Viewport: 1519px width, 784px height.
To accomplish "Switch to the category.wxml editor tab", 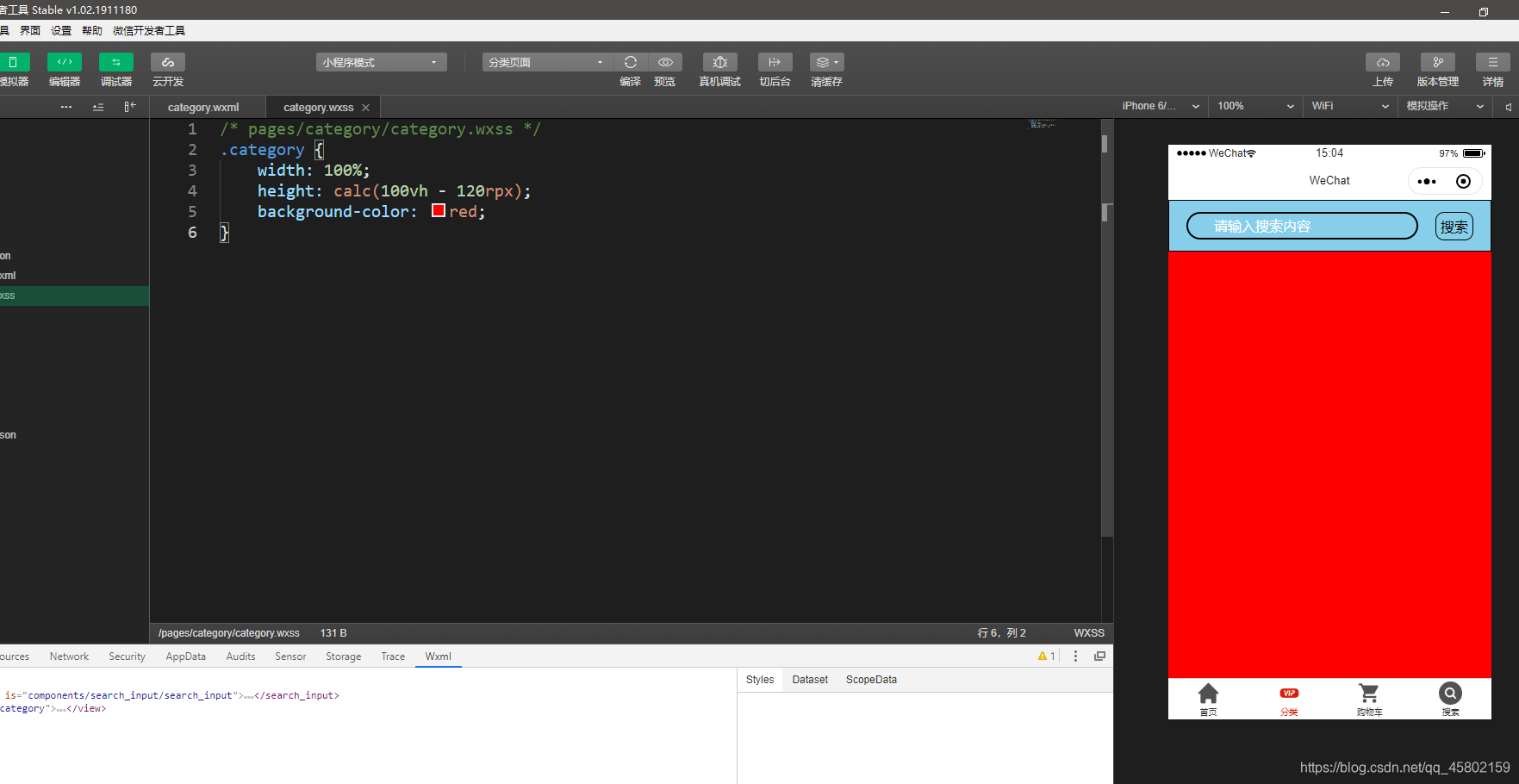I will [x=203, y=108].
